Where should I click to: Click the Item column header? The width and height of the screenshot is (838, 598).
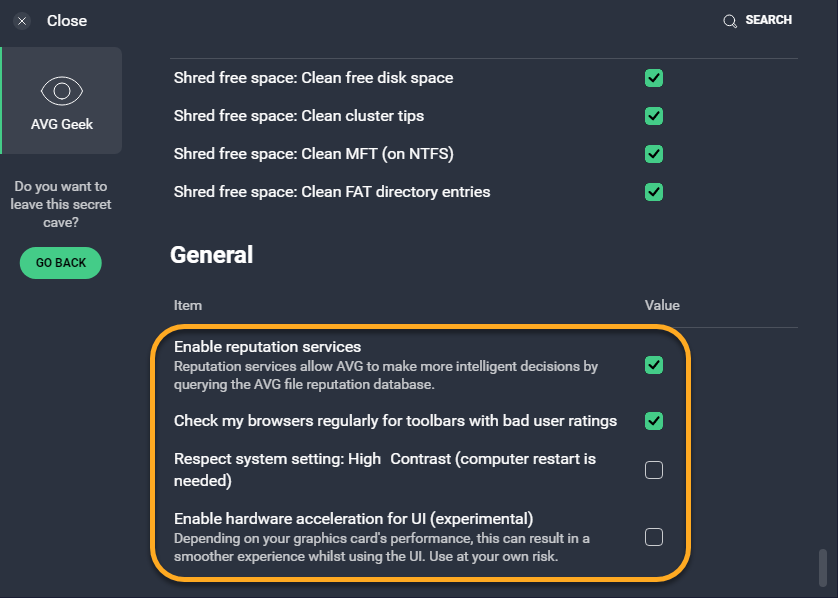[188, 305]
